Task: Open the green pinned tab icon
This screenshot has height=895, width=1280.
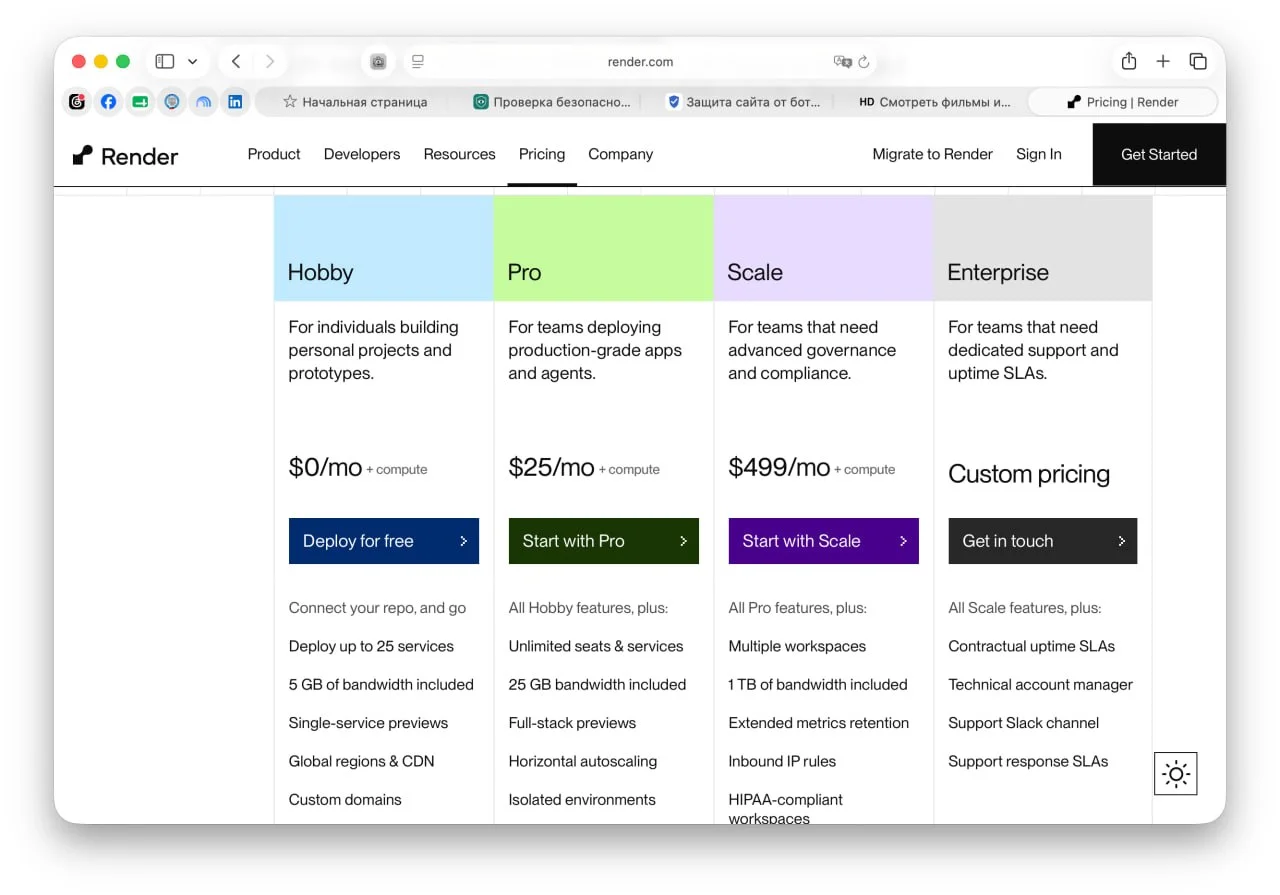Action: 140,102
